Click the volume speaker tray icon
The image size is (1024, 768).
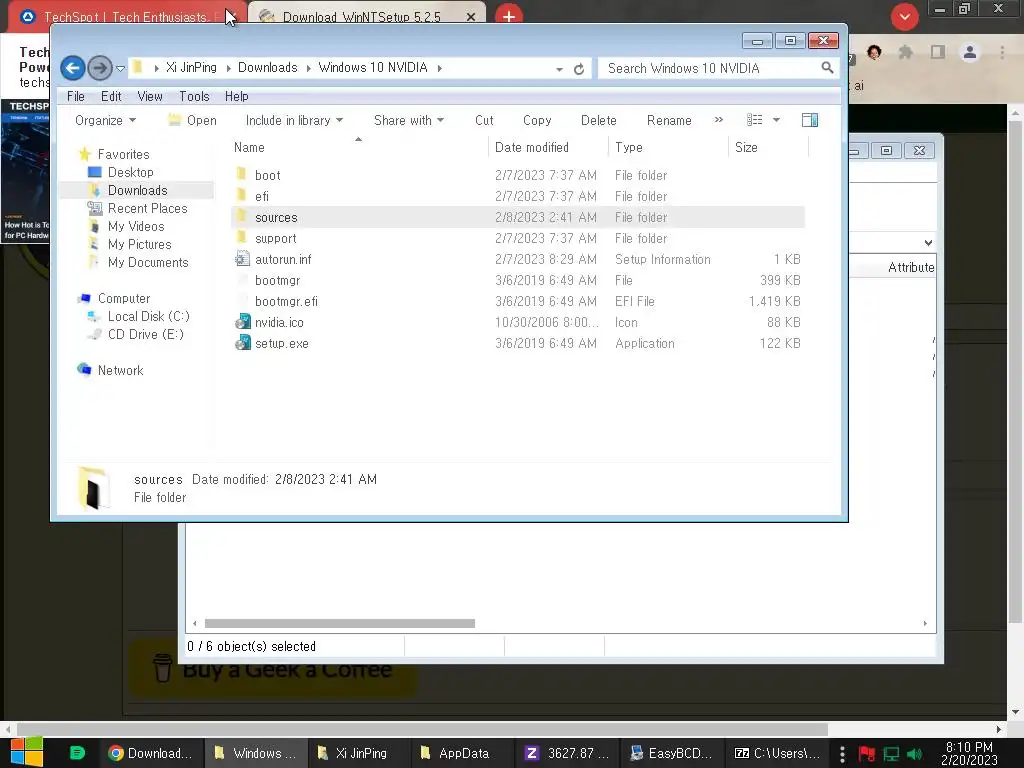tap(914, 754)
